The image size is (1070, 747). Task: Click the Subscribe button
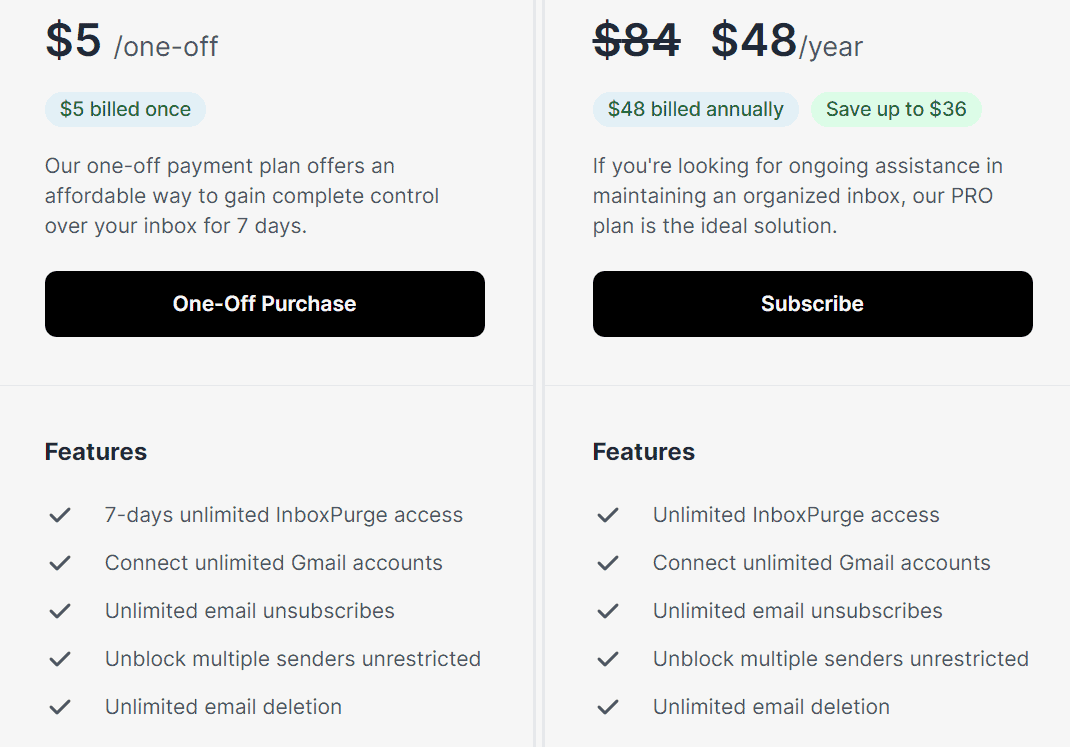[x=812, y=303]
